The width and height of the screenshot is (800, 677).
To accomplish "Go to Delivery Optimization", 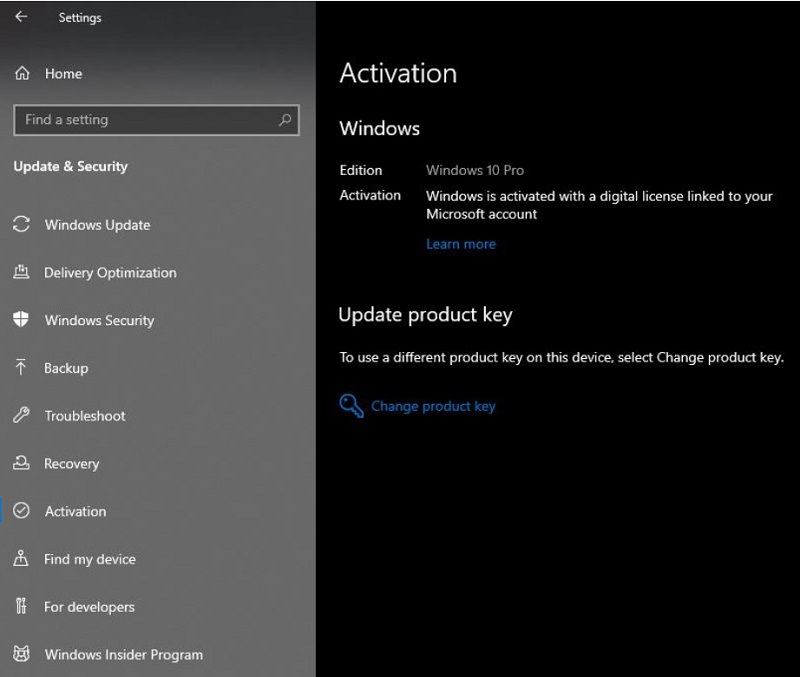I will coord(110,273).
